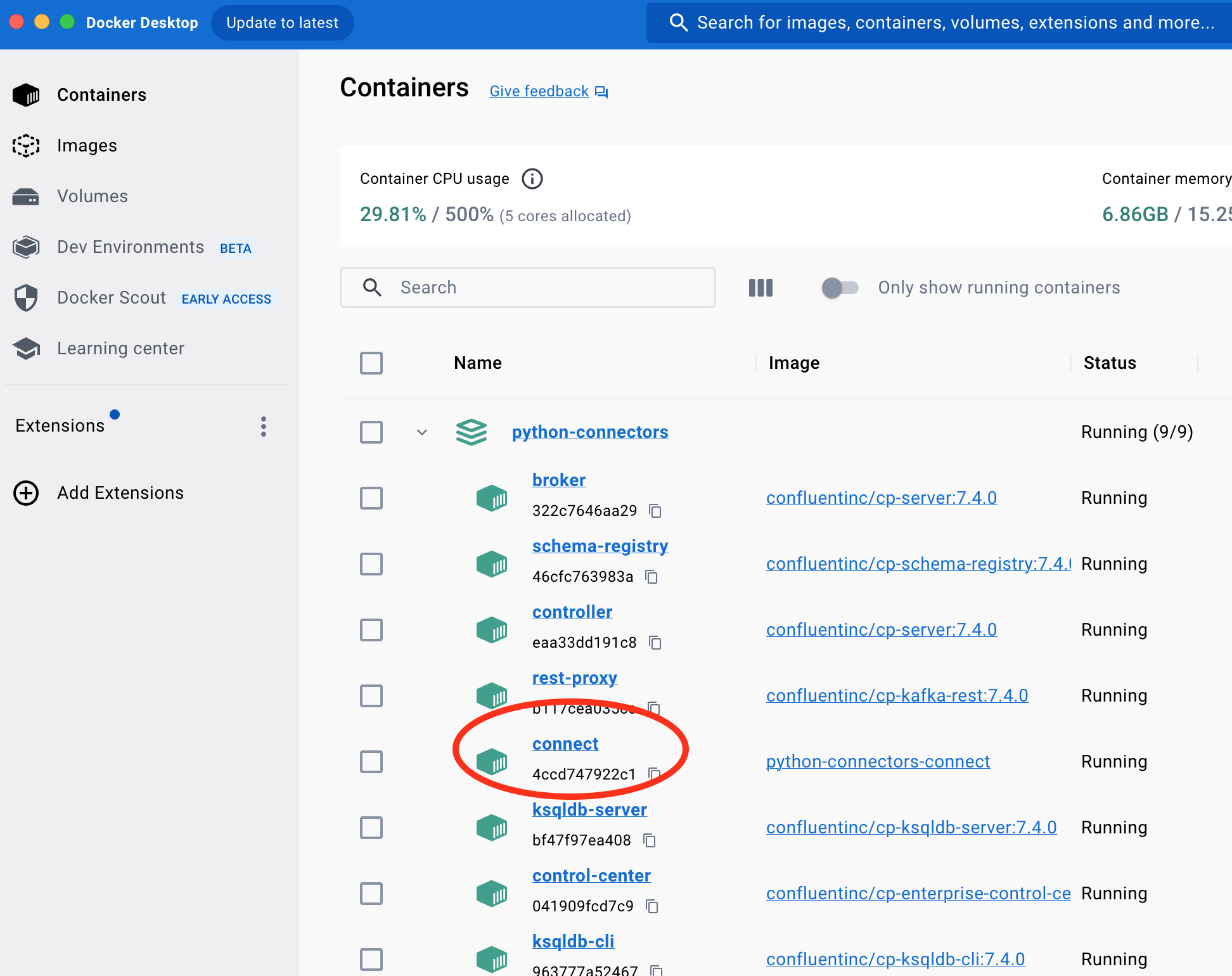Check the select-all containers checkbox

click(x=371, y=363)
